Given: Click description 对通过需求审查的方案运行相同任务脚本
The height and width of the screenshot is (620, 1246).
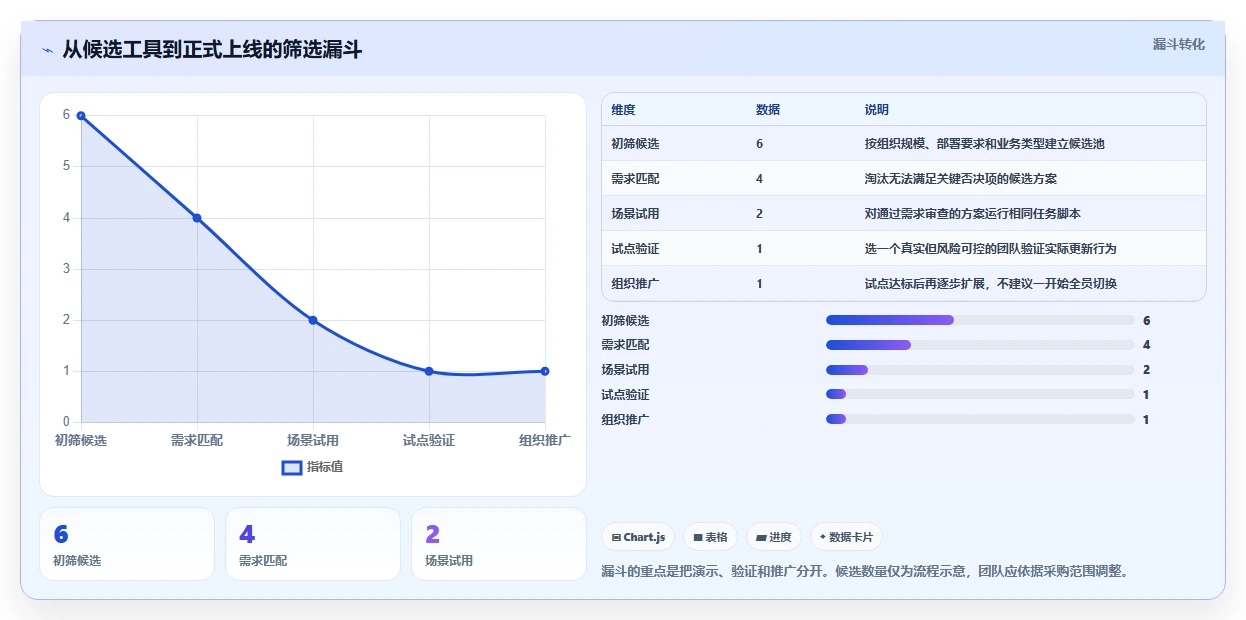Looking at the screenshot, I should pyautogui.click(x=973, y=214).
